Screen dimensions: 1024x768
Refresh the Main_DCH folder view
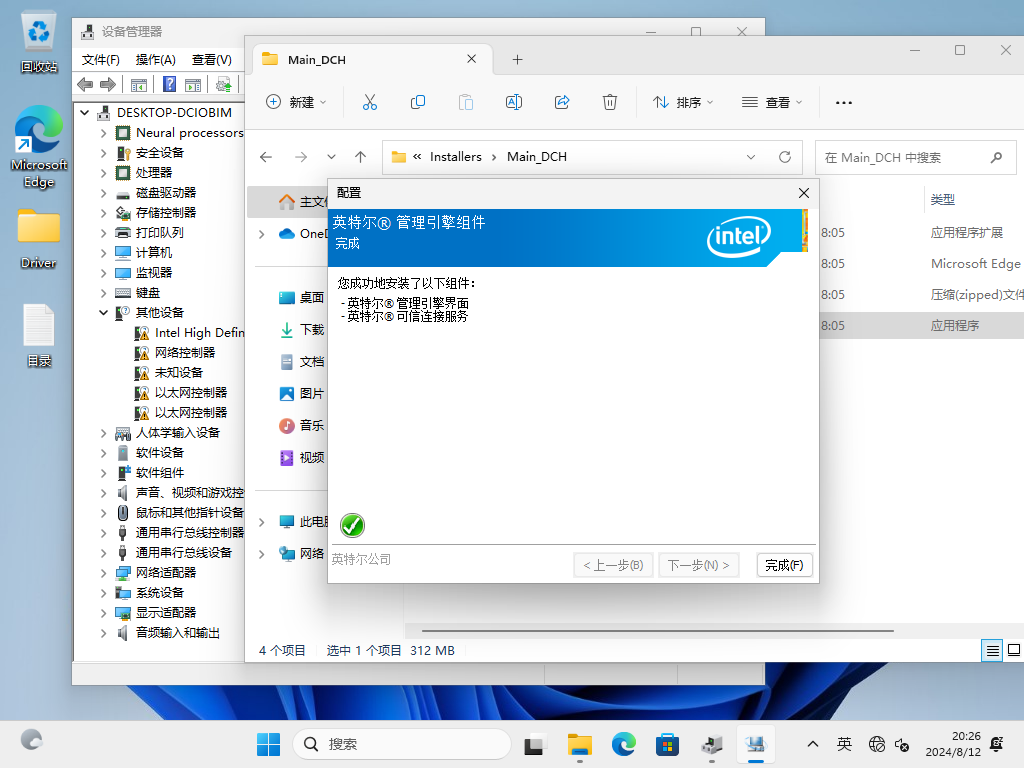785,157
